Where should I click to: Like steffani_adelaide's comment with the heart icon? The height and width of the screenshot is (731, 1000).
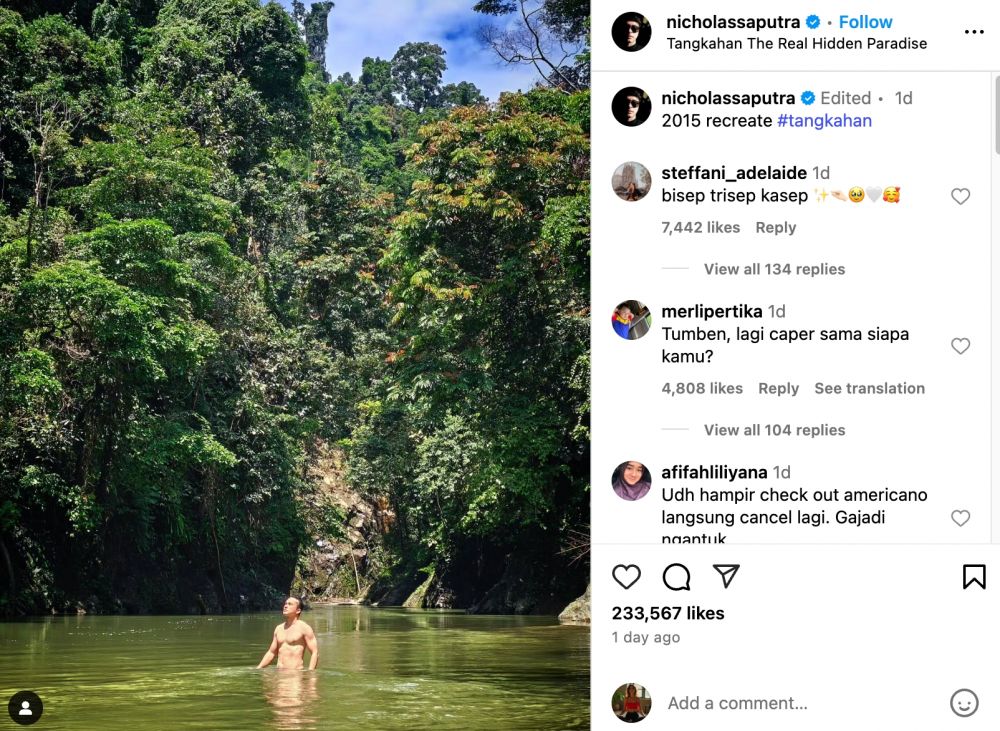click(961, 196)
